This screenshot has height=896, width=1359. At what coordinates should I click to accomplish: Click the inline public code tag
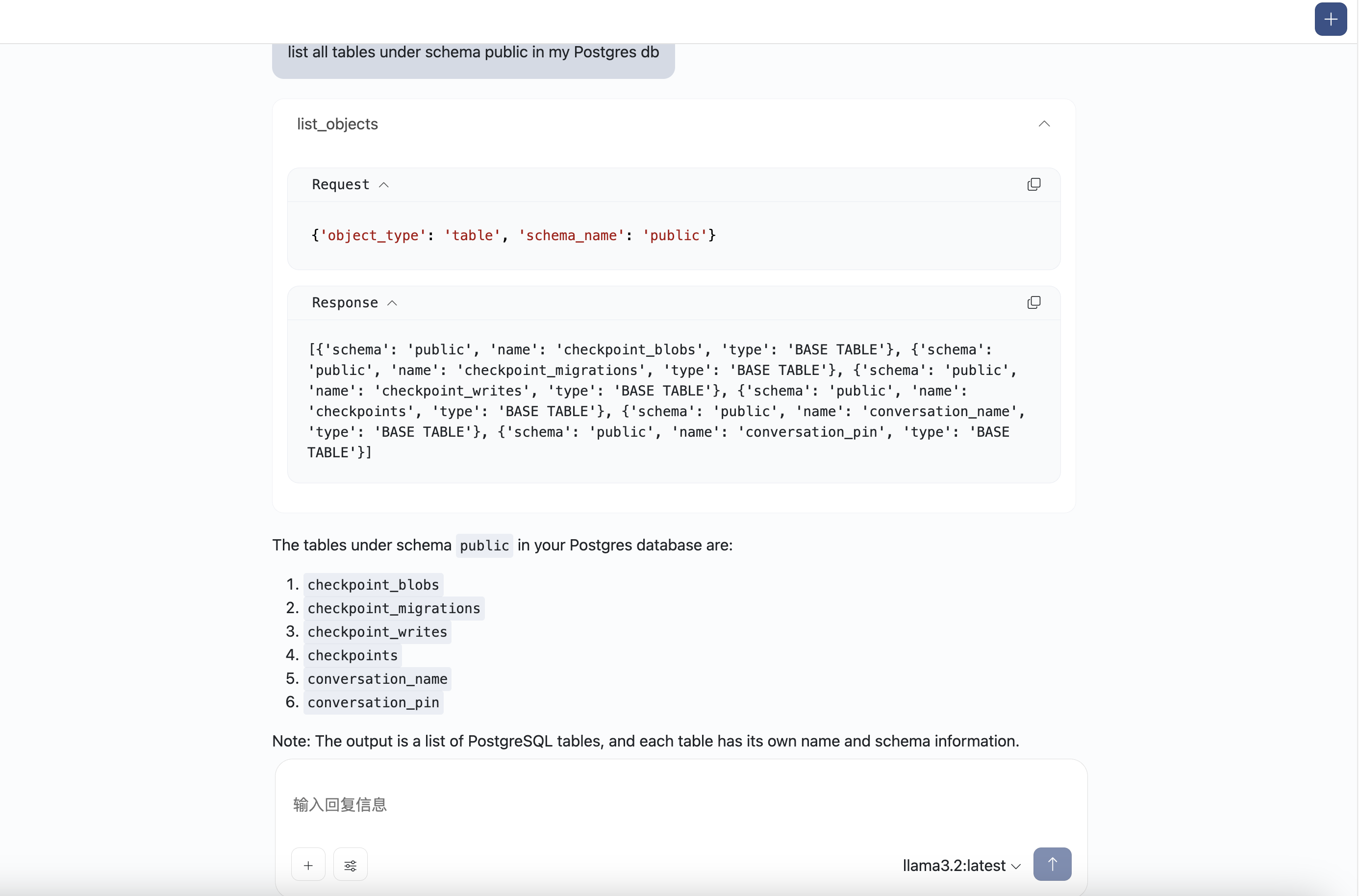tap(484, 546)
